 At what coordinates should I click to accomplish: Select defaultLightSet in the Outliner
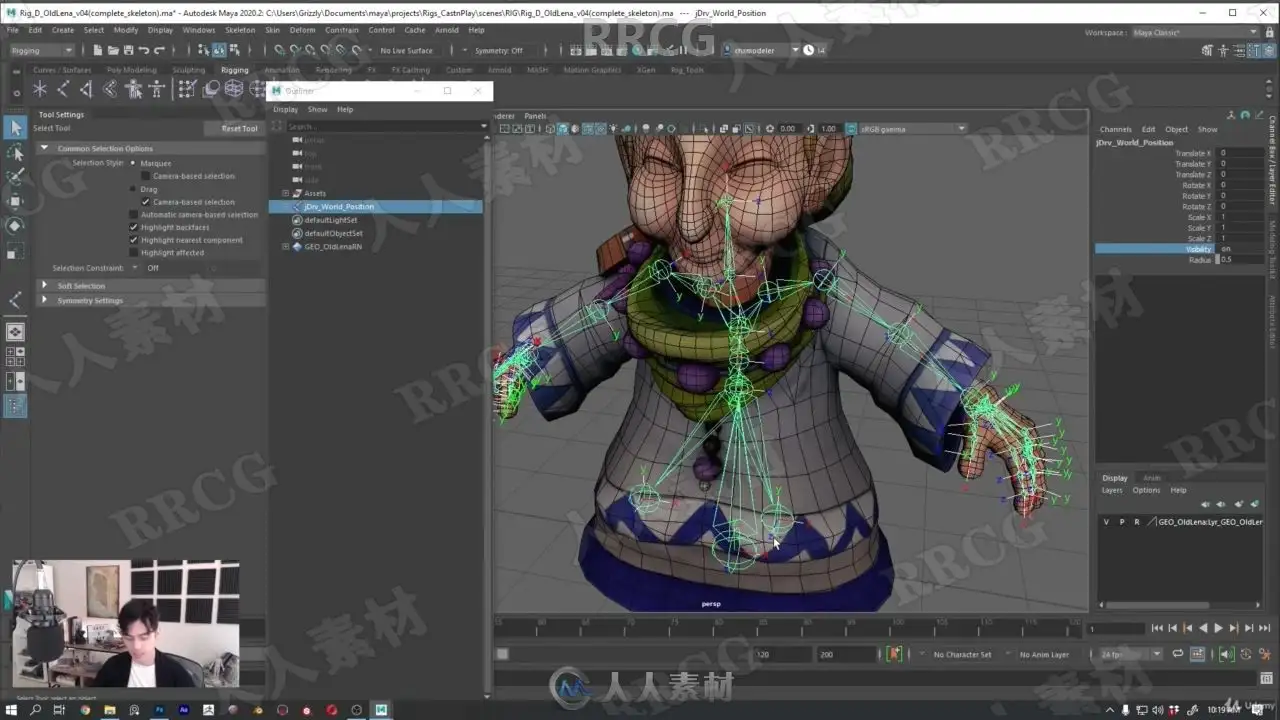[x=331, y=220]
